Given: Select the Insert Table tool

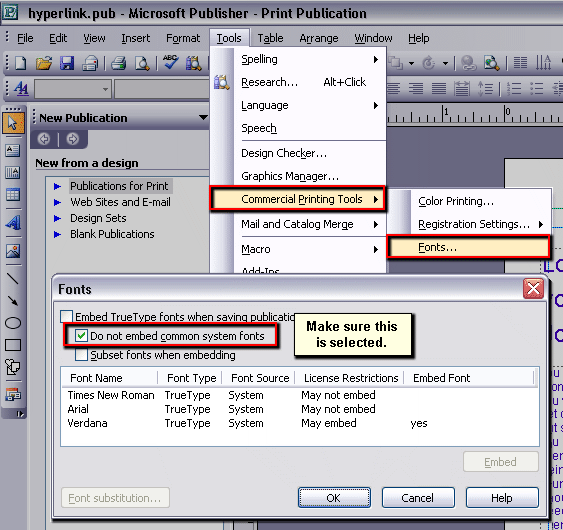Looking at the screenshot, I should click(x=13, y=195).
